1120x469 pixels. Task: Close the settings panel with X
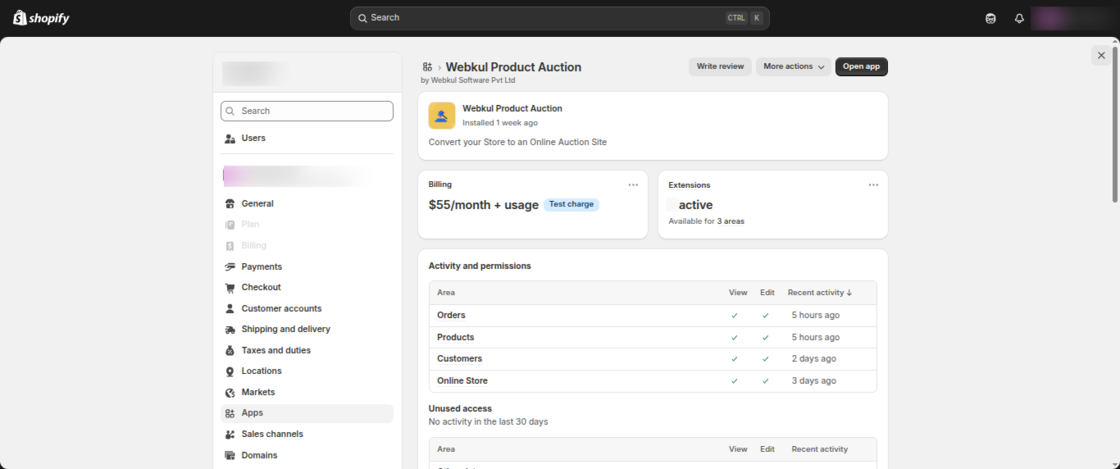1101,55
